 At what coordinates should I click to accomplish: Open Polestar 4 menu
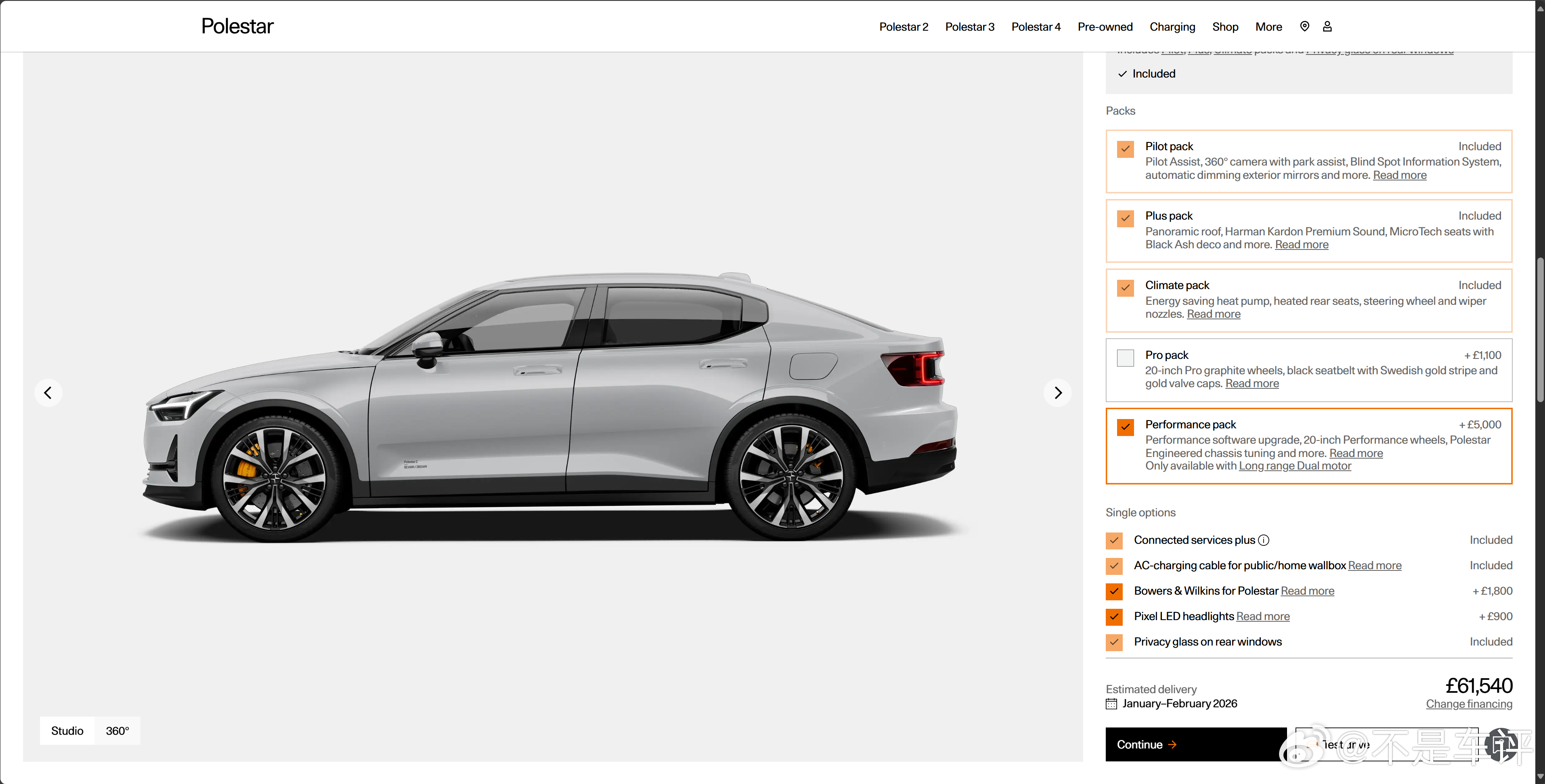[x=1036, y=26]
